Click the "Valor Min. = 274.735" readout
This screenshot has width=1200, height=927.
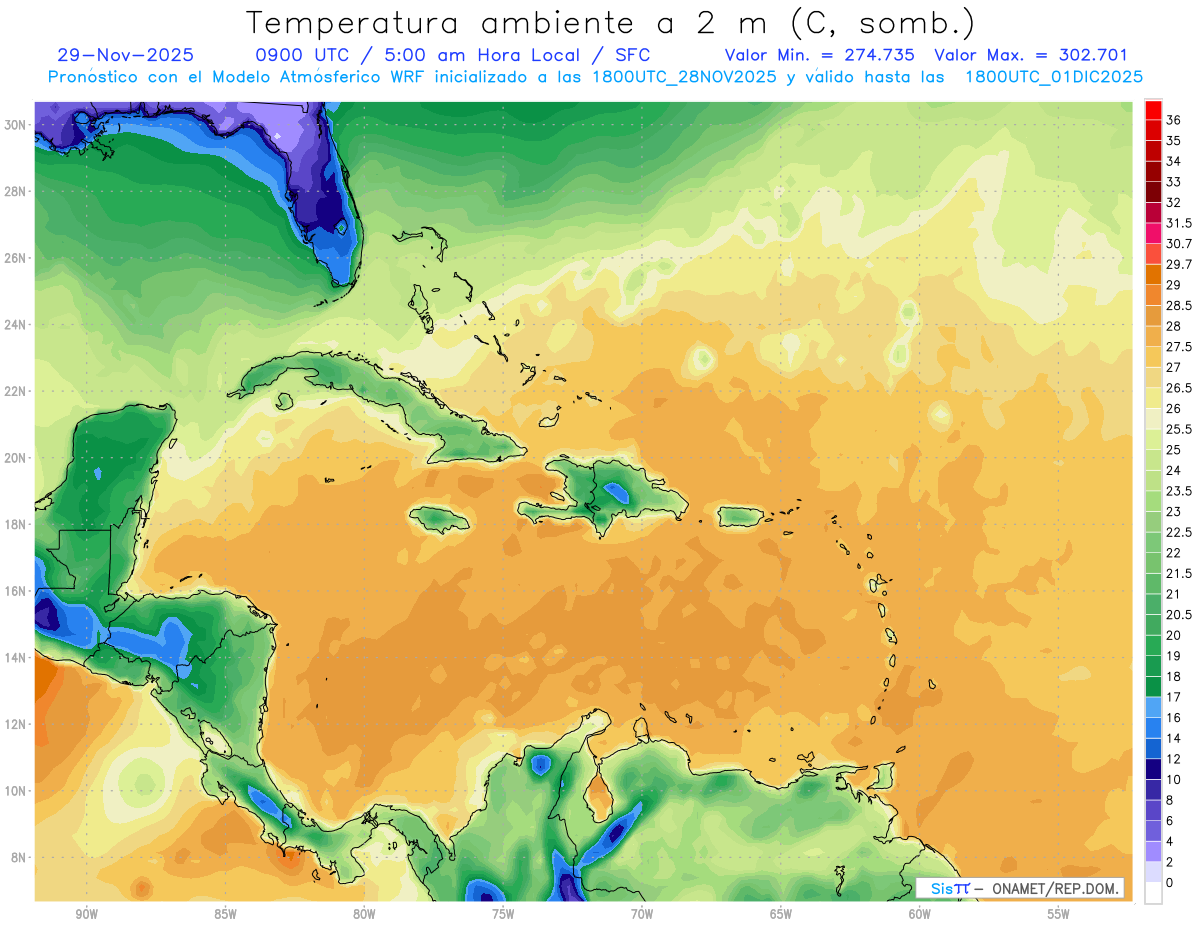click(x=819, y=55)
